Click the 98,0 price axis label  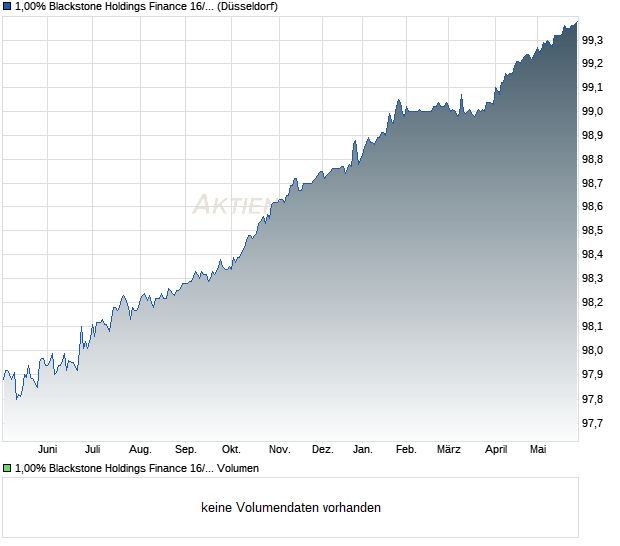point(592,350)
